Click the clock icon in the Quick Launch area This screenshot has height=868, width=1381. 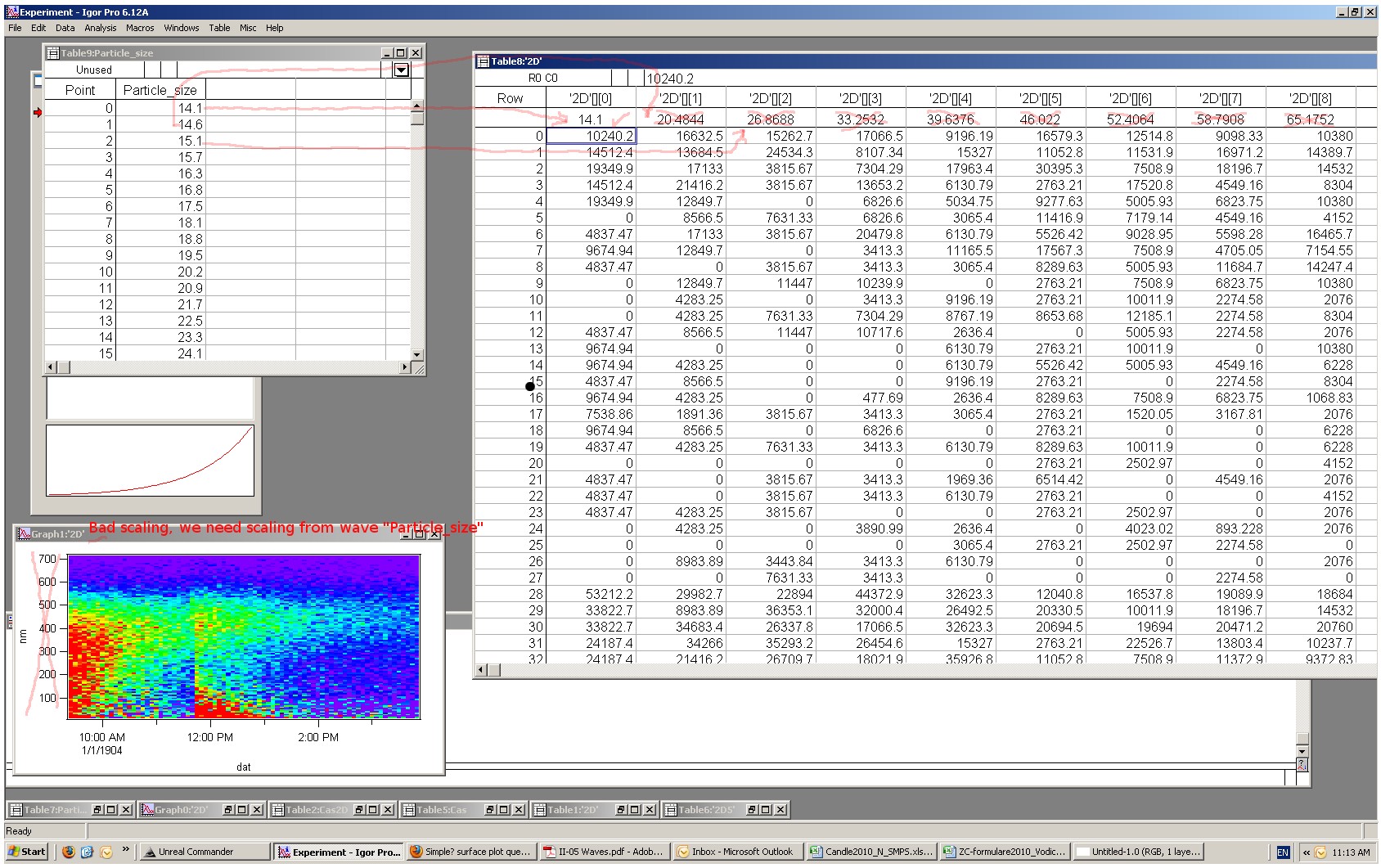[x=106, y=852]
